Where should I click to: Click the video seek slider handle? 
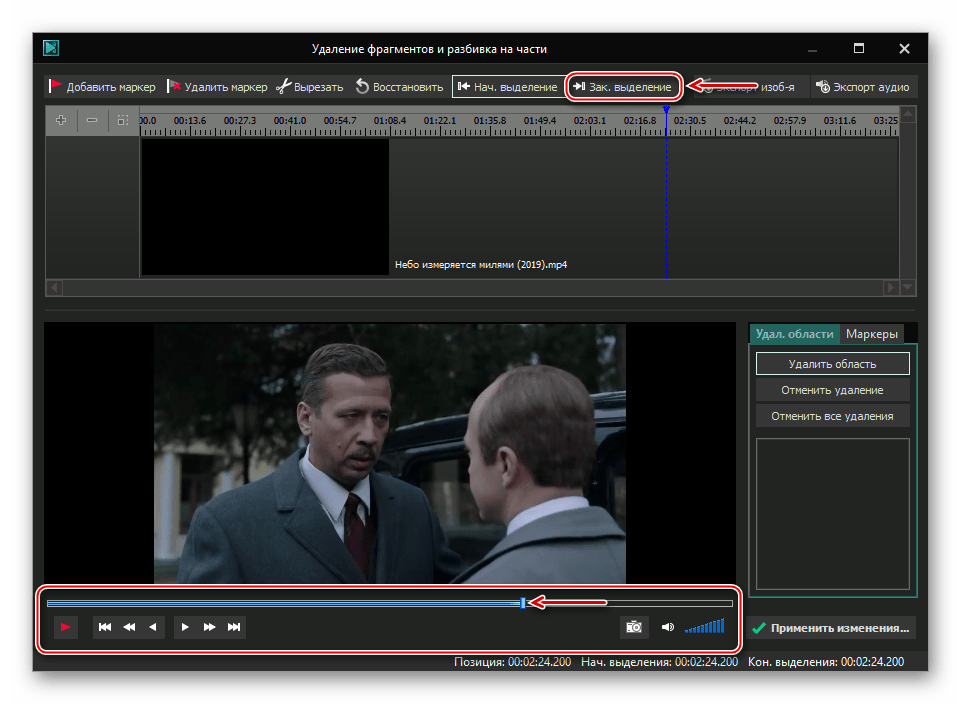click(523, 602)
